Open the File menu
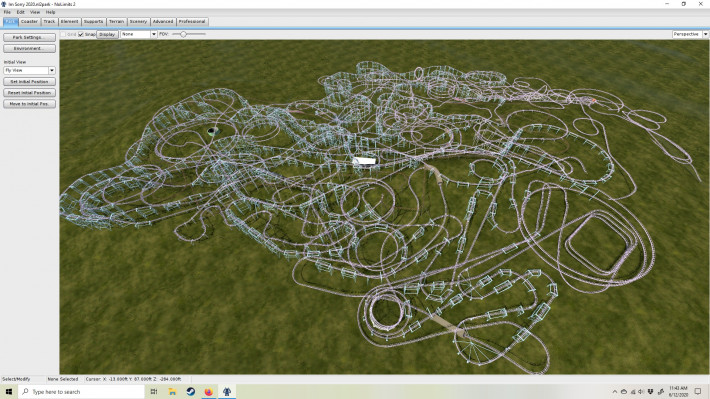 (x=7, y=12)
